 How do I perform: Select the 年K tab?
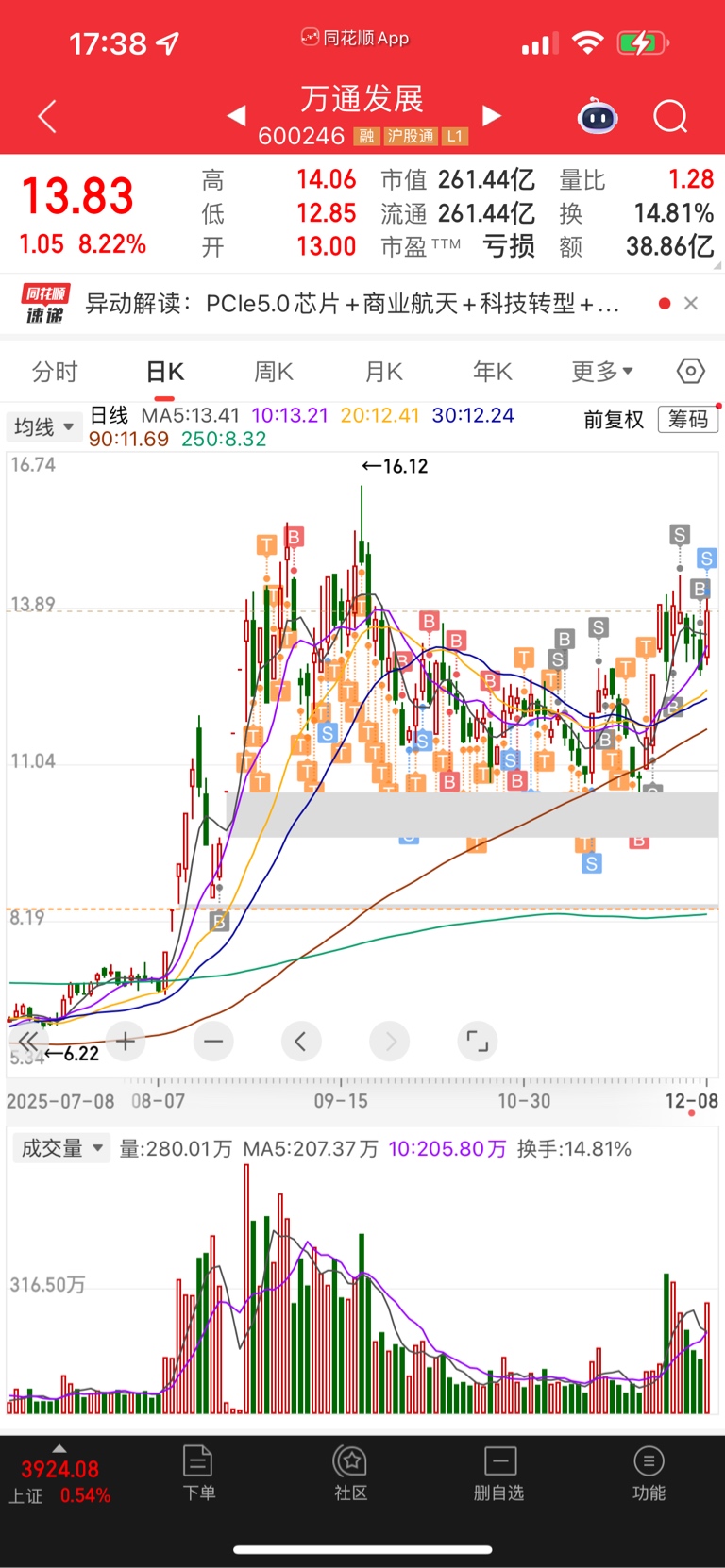(x=493, y=372)
